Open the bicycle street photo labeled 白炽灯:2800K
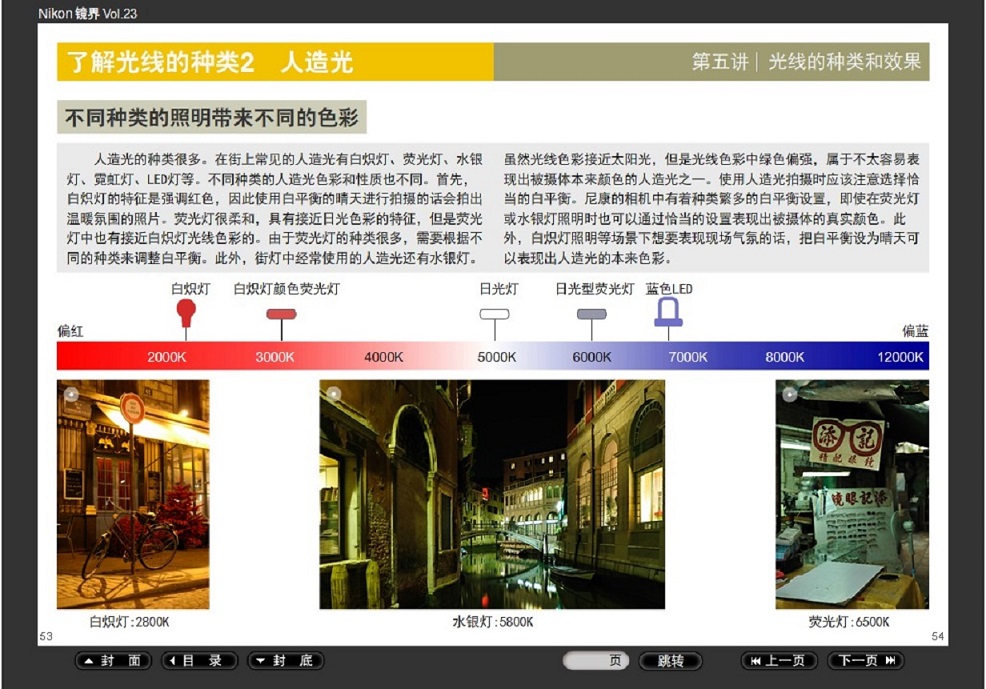Screen dimensions: 986x689 (133, 494)
